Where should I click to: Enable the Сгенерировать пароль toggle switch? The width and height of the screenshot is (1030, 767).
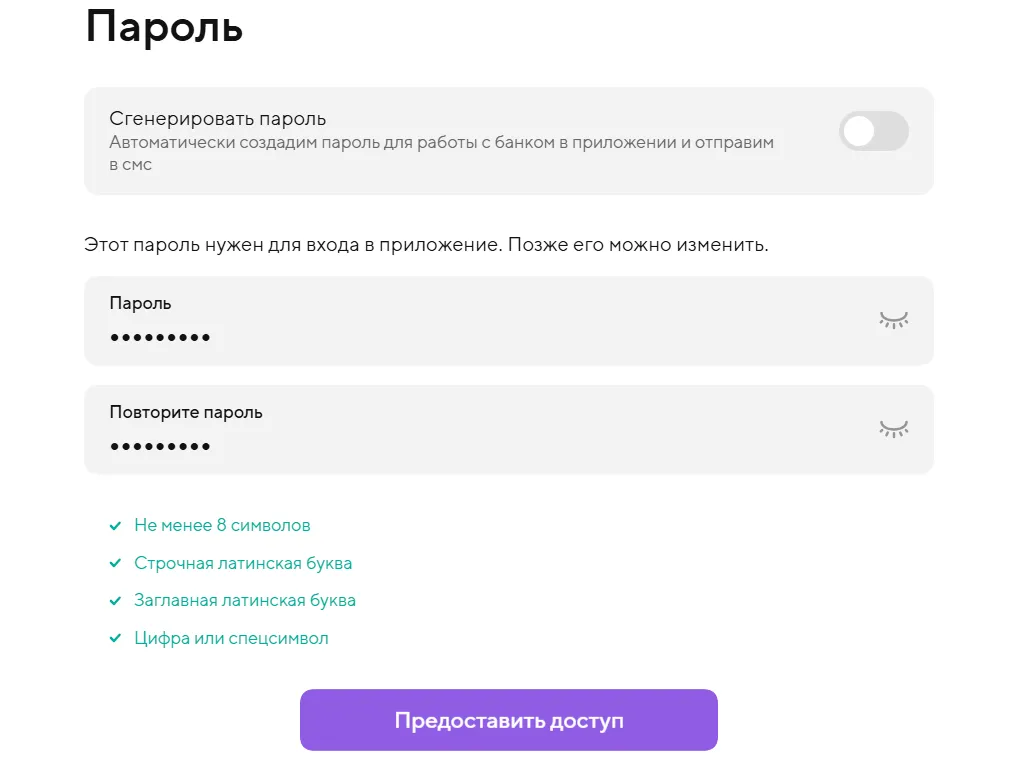point(873,131)
